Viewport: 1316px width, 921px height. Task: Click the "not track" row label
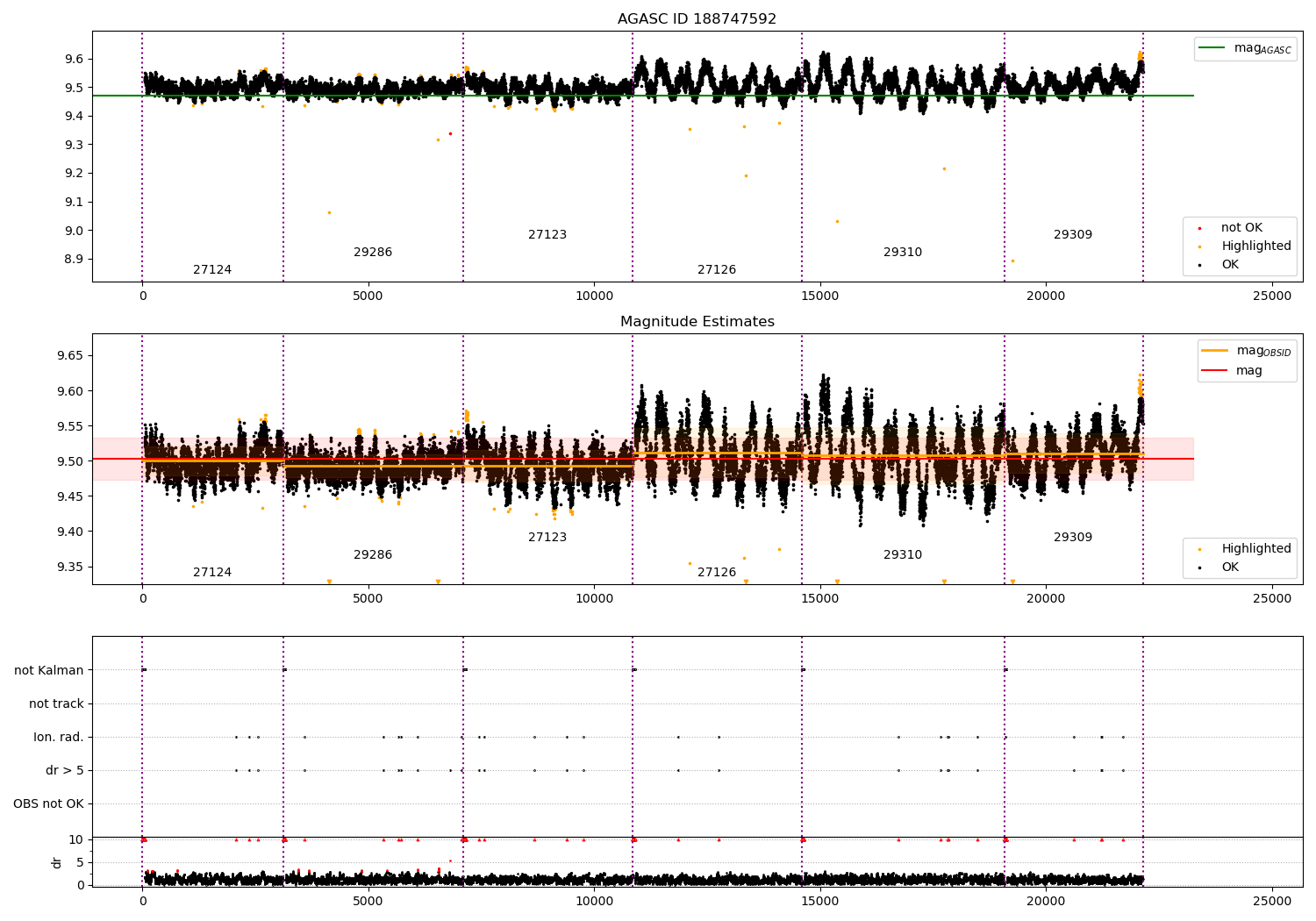coord(56,703)
